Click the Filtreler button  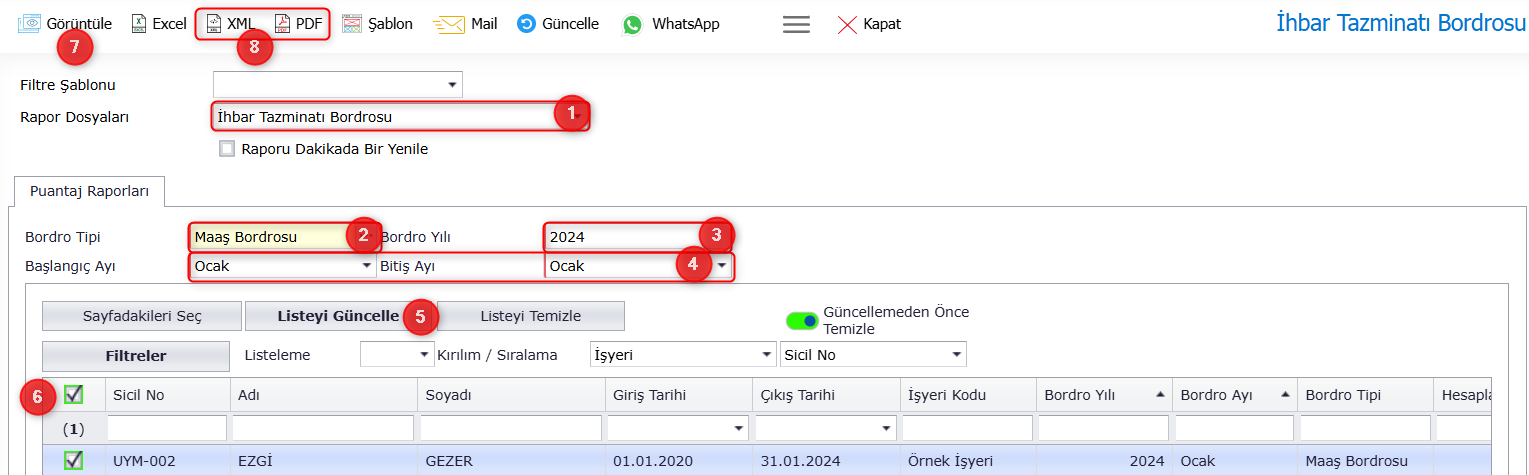click(136, 355)
